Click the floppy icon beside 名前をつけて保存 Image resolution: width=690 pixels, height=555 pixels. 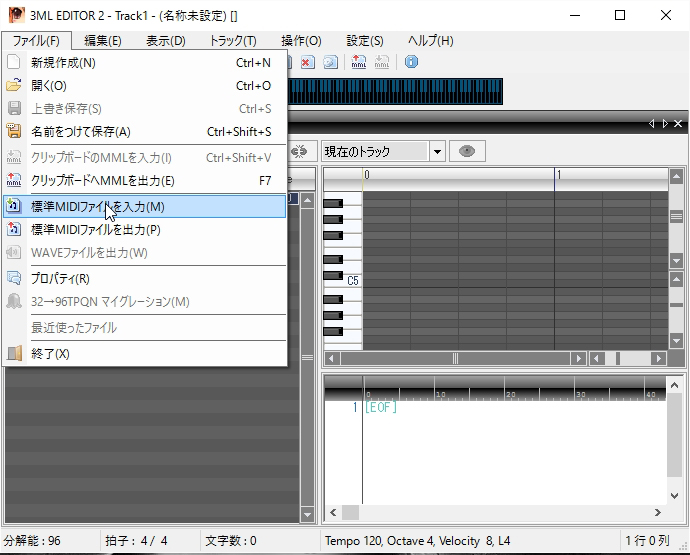[x=14, y=131]
